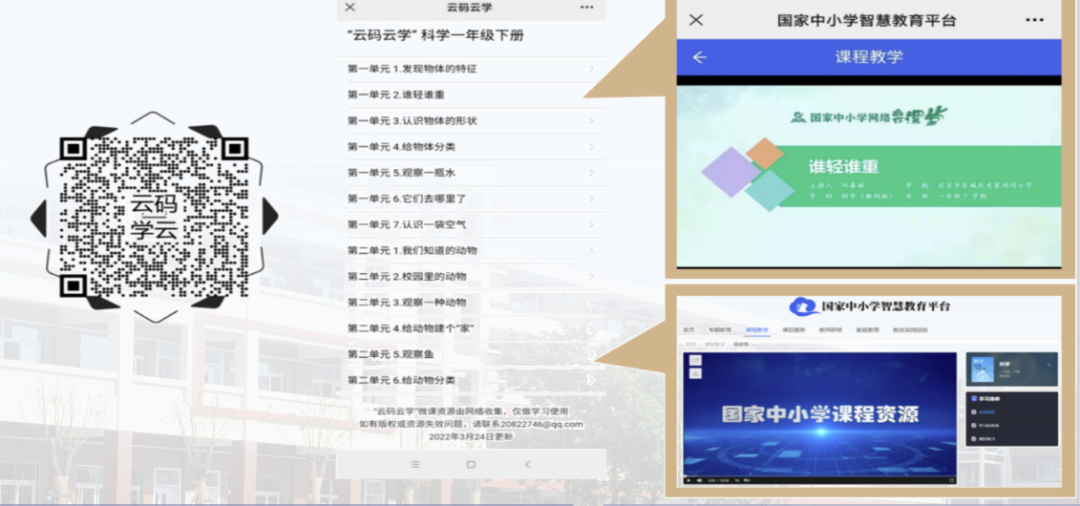Click the 20822746@qq.com contact email

(542, 424)
